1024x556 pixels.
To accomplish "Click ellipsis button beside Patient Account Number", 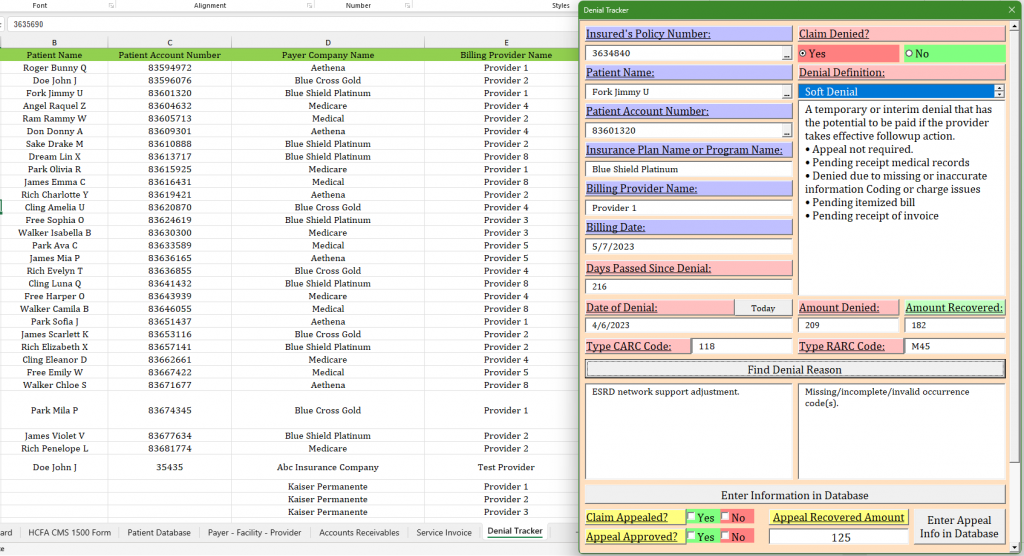I will 786,131.
